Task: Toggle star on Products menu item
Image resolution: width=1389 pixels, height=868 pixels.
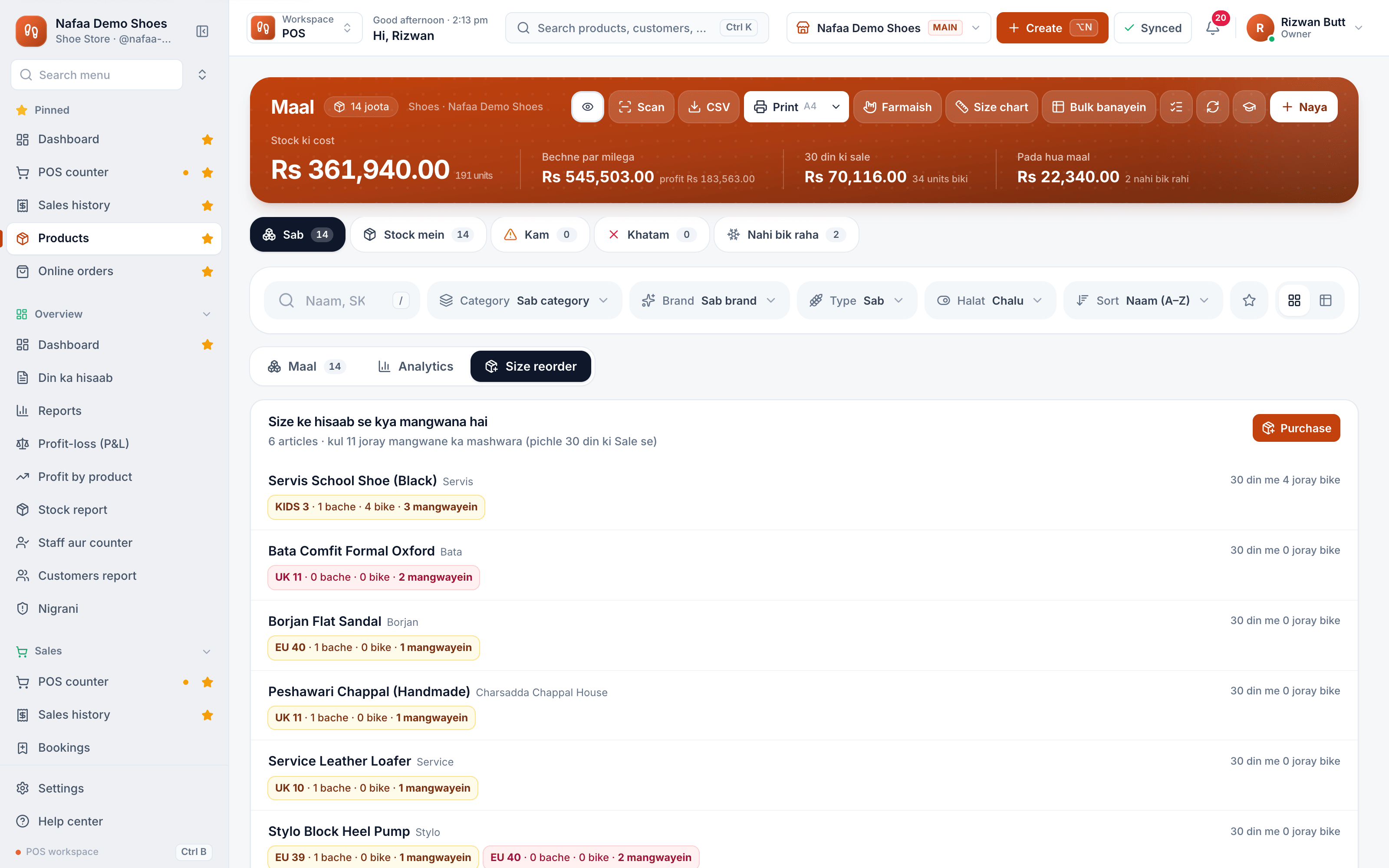Action: coord(207,239)
